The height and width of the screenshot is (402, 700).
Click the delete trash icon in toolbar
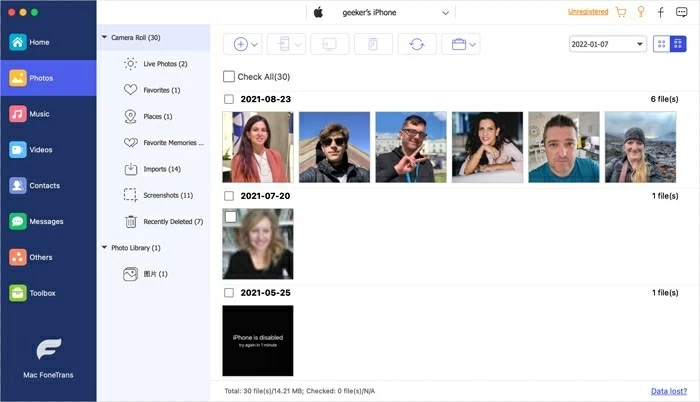tap(372, 44)
